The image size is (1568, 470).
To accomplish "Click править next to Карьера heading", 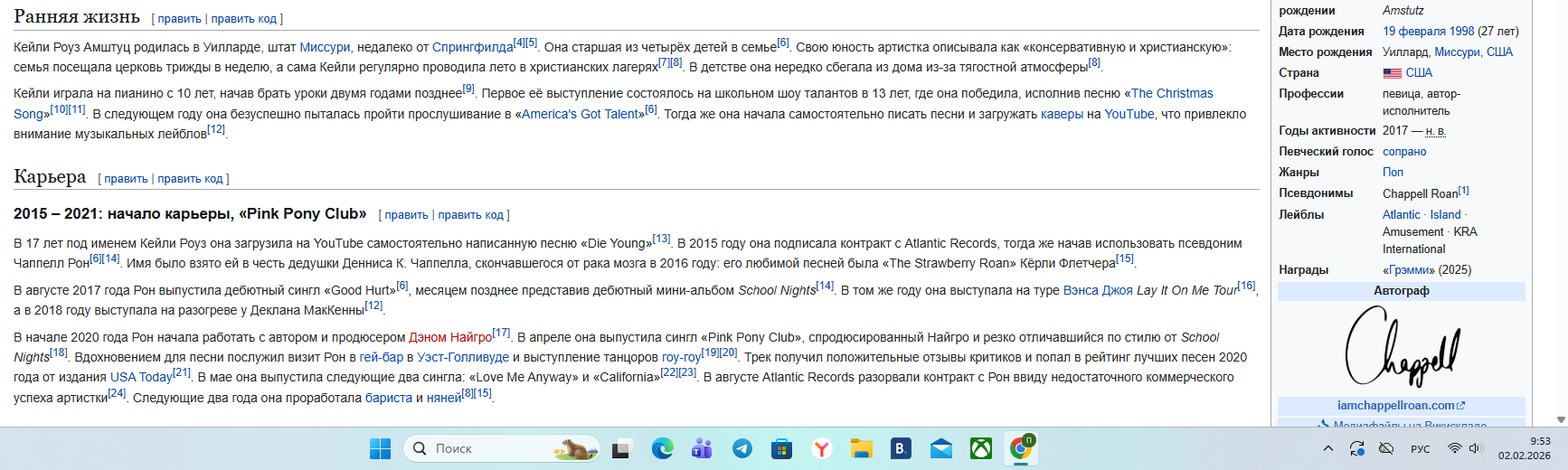I will pyautogui.click(x=126, y=178).
